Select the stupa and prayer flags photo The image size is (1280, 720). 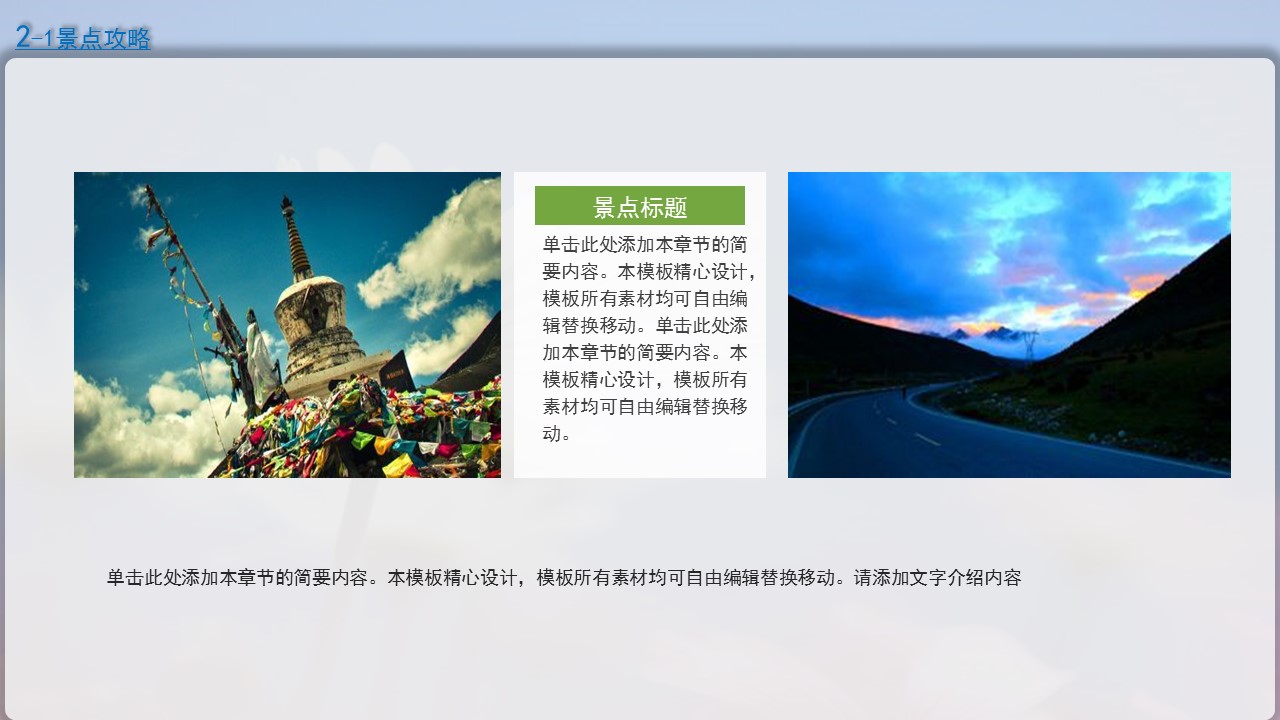coord(287,325)
